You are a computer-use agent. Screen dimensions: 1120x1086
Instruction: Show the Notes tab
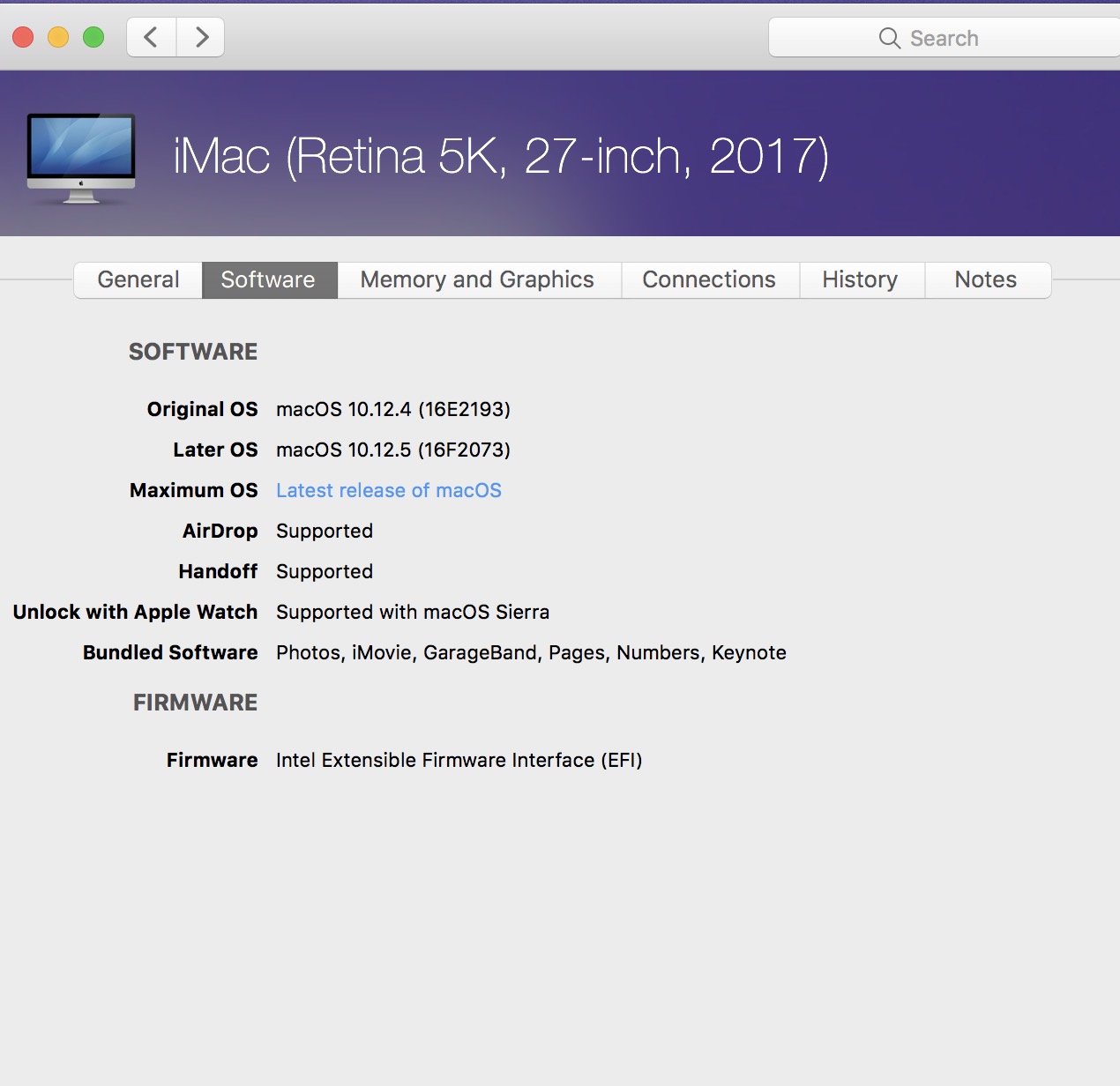click(x=986, y=279)
